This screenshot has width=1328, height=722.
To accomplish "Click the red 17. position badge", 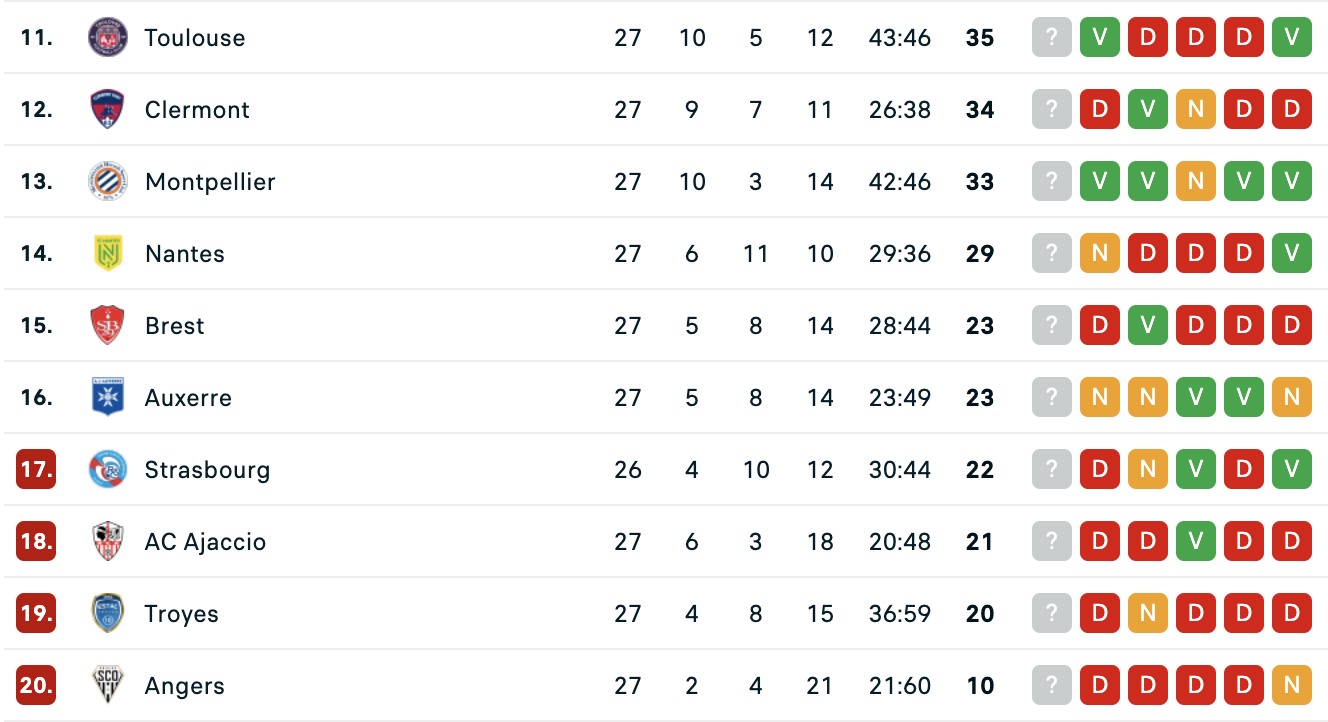I will 36,470.
